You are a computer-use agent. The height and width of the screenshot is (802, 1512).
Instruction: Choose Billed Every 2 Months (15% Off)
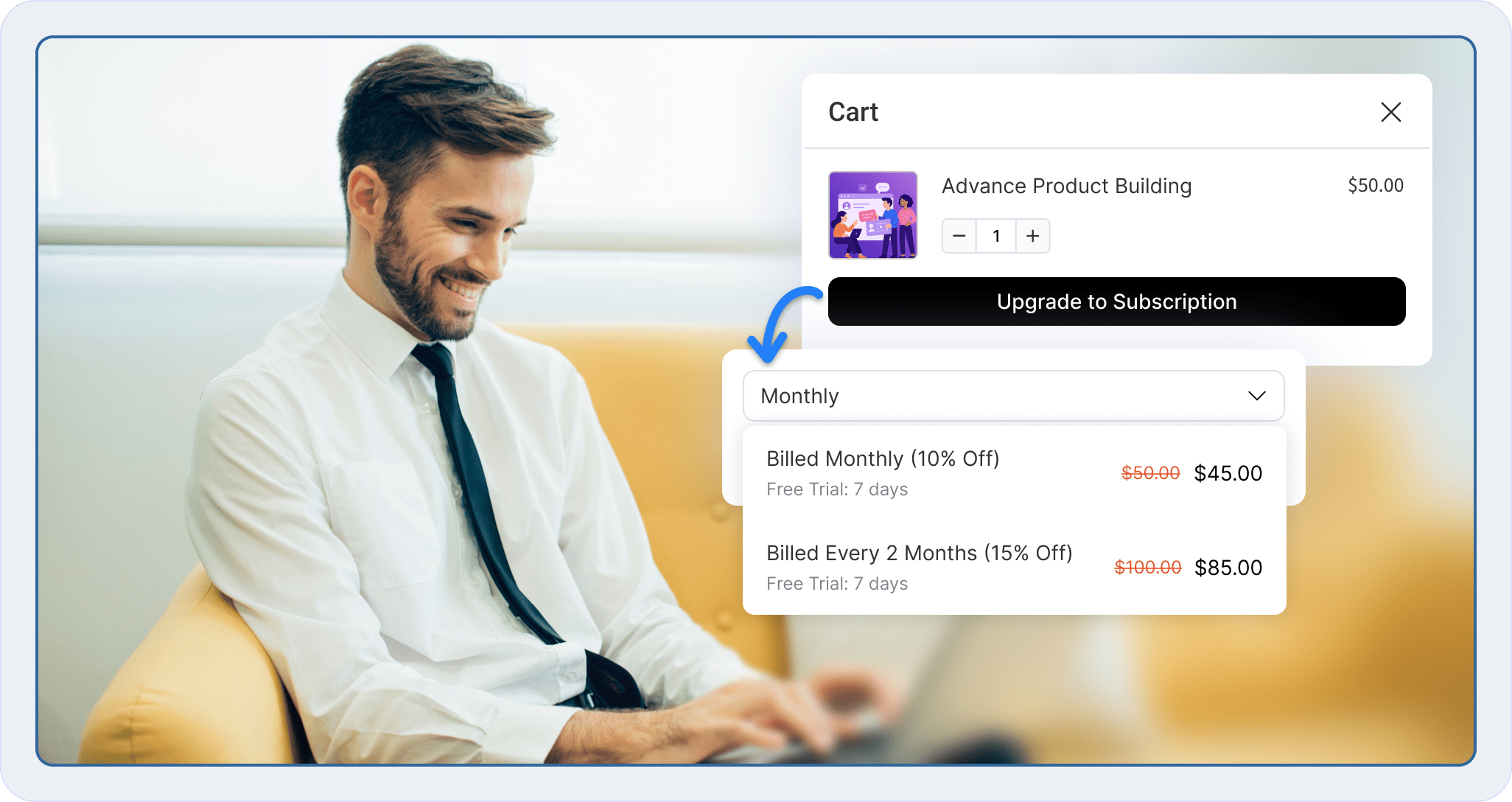(x=919, y=553)
